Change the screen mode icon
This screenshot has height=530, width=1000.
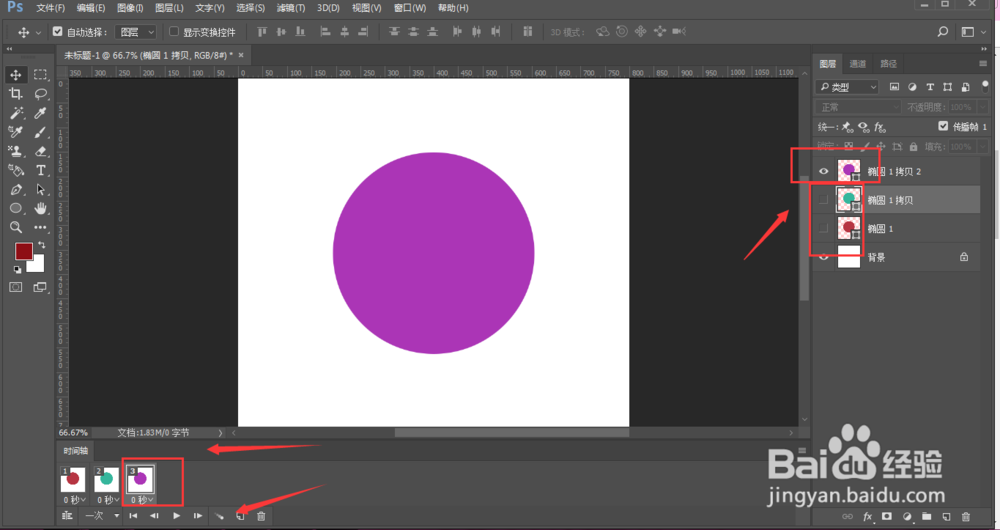(40, 288)
